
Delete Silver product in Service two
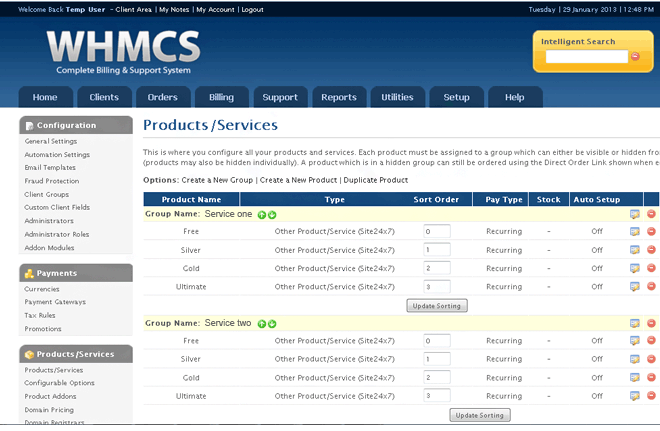coord(651,359)
